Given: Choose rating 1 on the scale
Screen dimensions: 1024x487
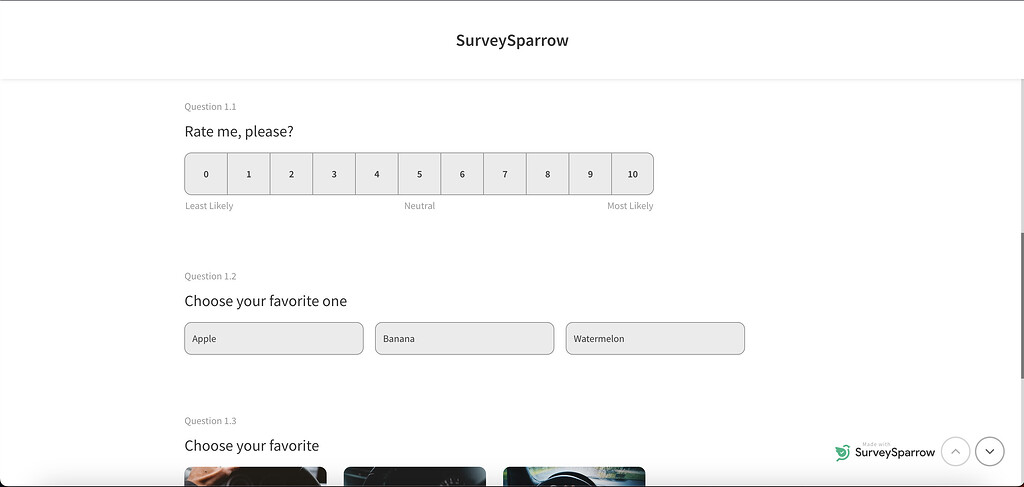Looking at the screenshot, I should tap(249, 174).
